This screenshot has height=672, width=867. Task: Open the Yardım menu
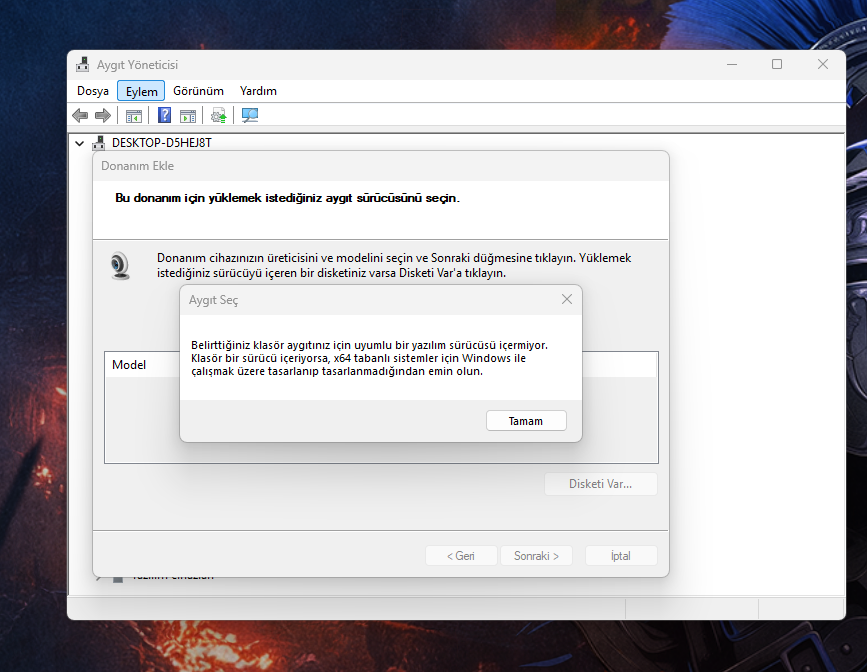pos(258,91)
